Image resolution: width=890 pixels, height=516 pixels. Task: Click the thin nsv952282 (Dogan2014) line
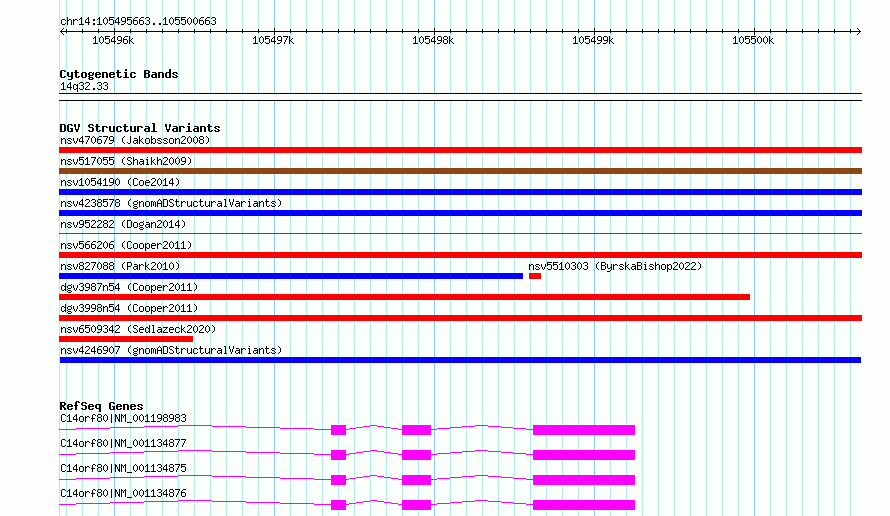(x=460, y=233)
